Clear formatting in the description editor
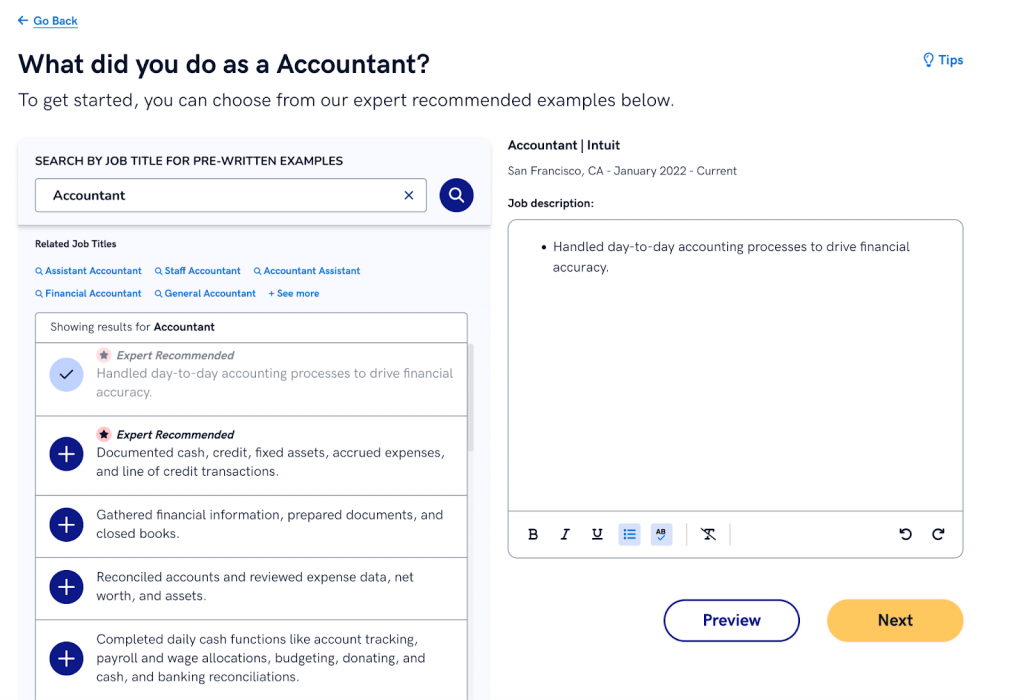Screen dimensions: 1024x700 [x=708, y=534]
